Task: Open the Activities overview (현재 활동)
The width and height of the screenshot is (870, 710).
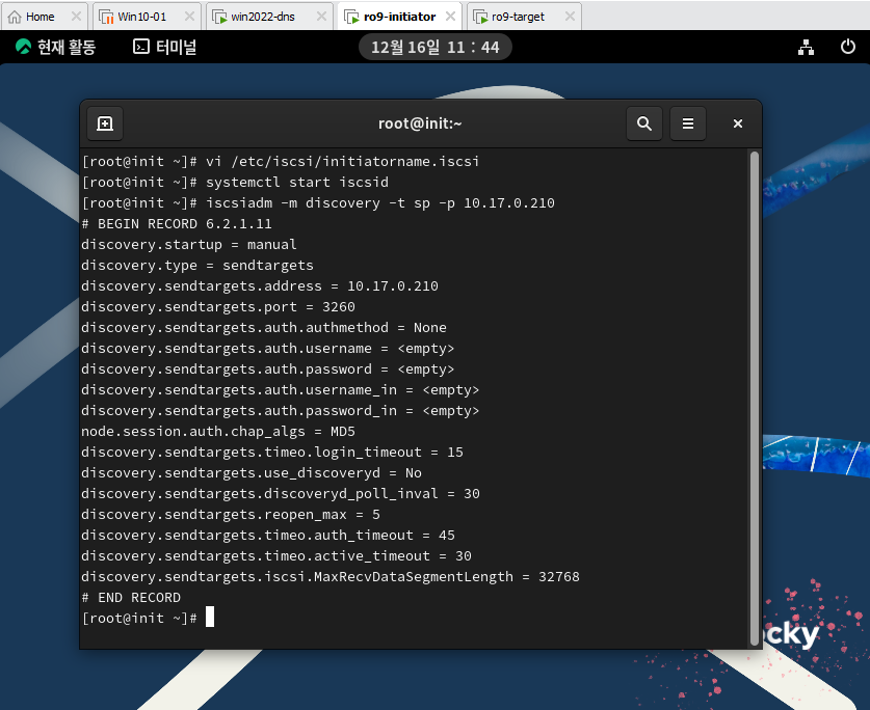Action: click(x=55, y=47)
